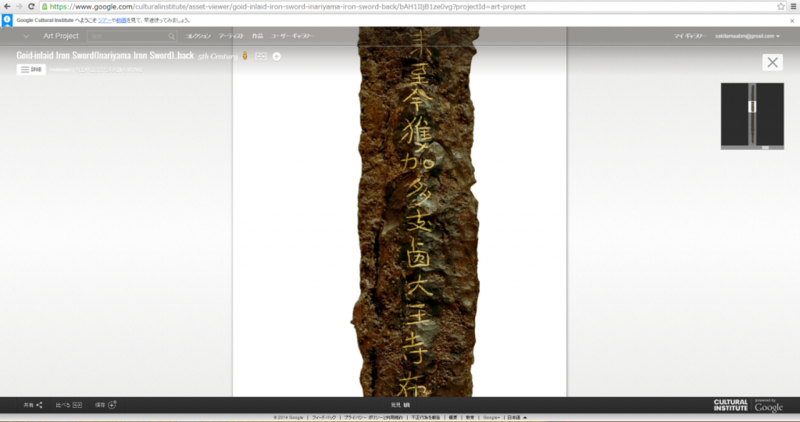
Task: Click the 5th Century date text
Action: coord(218,56)
